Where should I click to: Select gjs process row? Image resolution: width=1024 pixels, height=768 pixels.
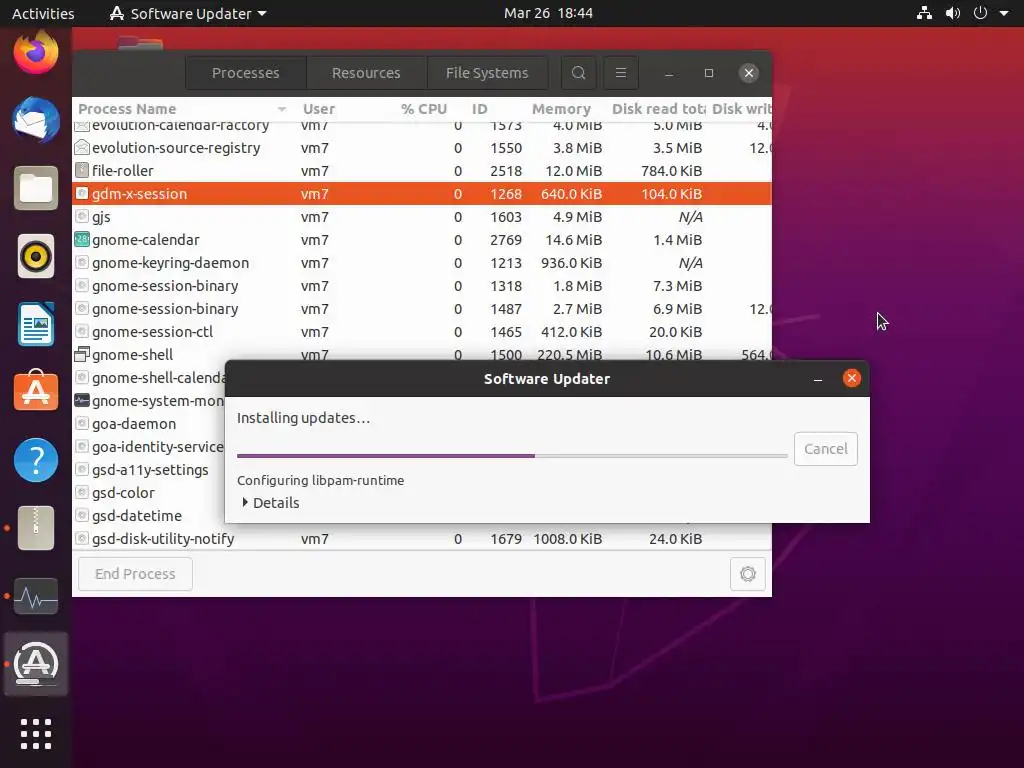click(x=422, y=217)
